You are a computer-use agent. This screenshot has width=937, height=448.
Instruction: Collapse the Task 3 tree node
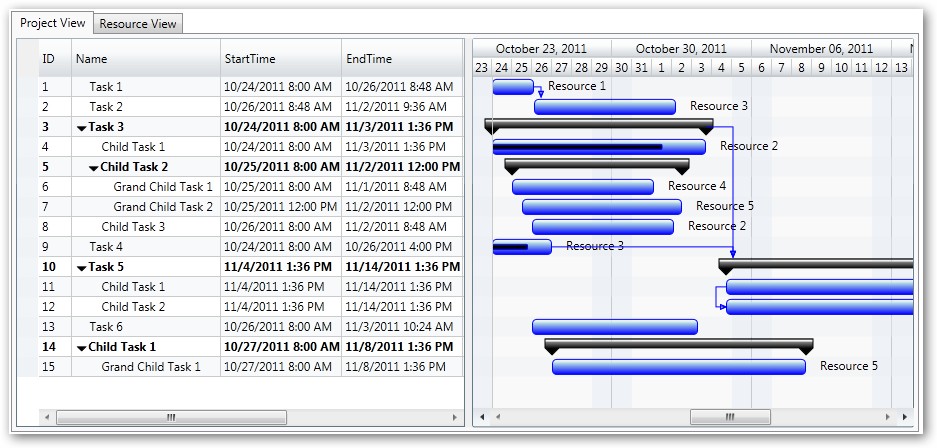[x=82, y=128]
